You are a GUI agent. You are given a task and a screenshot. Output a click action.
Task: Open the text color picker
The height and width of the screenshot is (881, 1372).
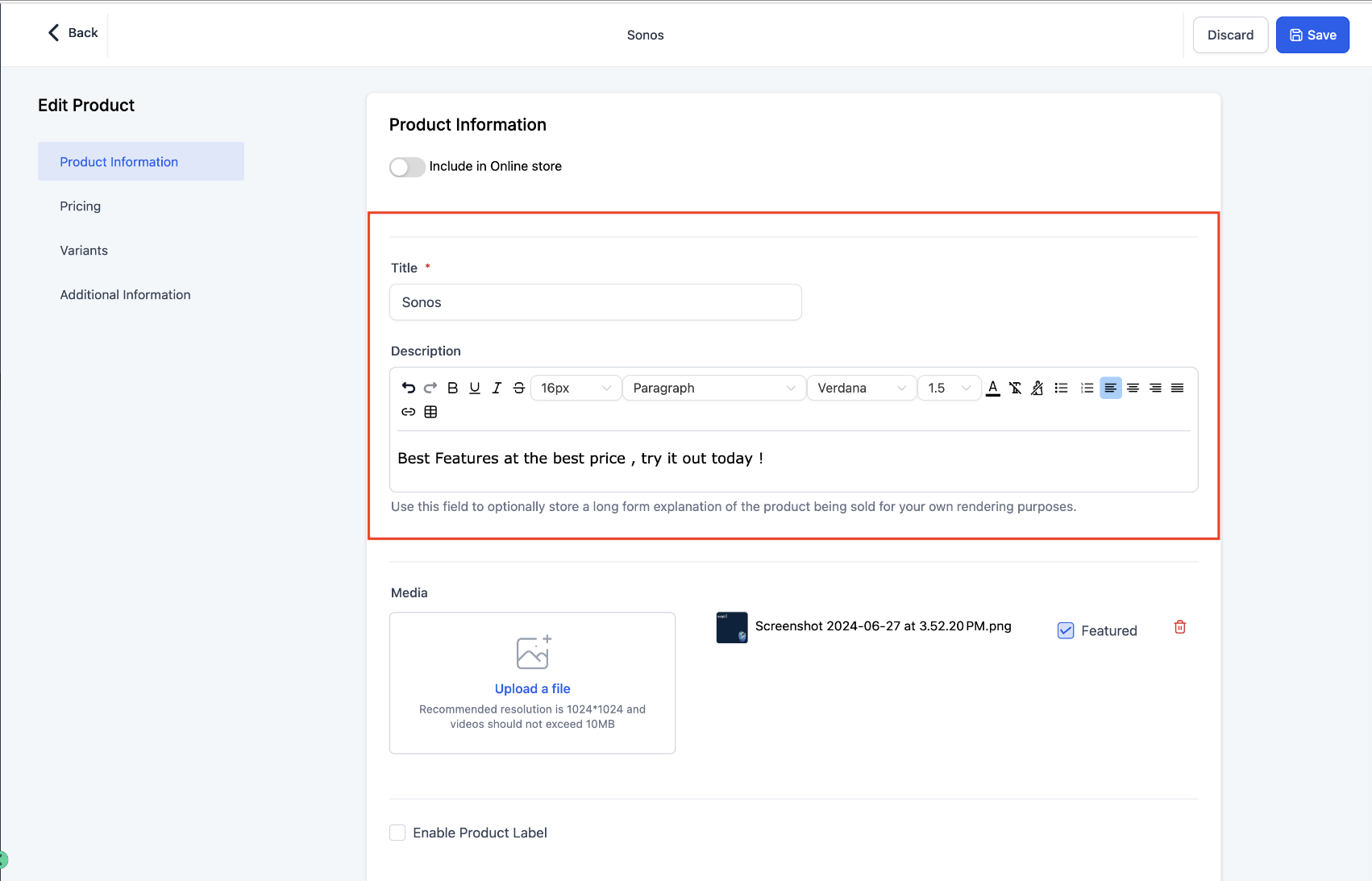click(x=993, y=388)
